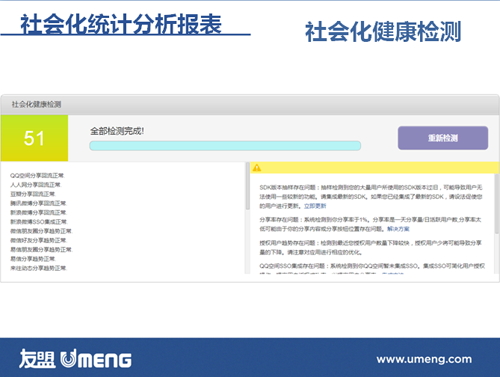The image size is (500, 377).
Task: Click the 社会化统计分析报表 slide heading
Action: point(121,24)
